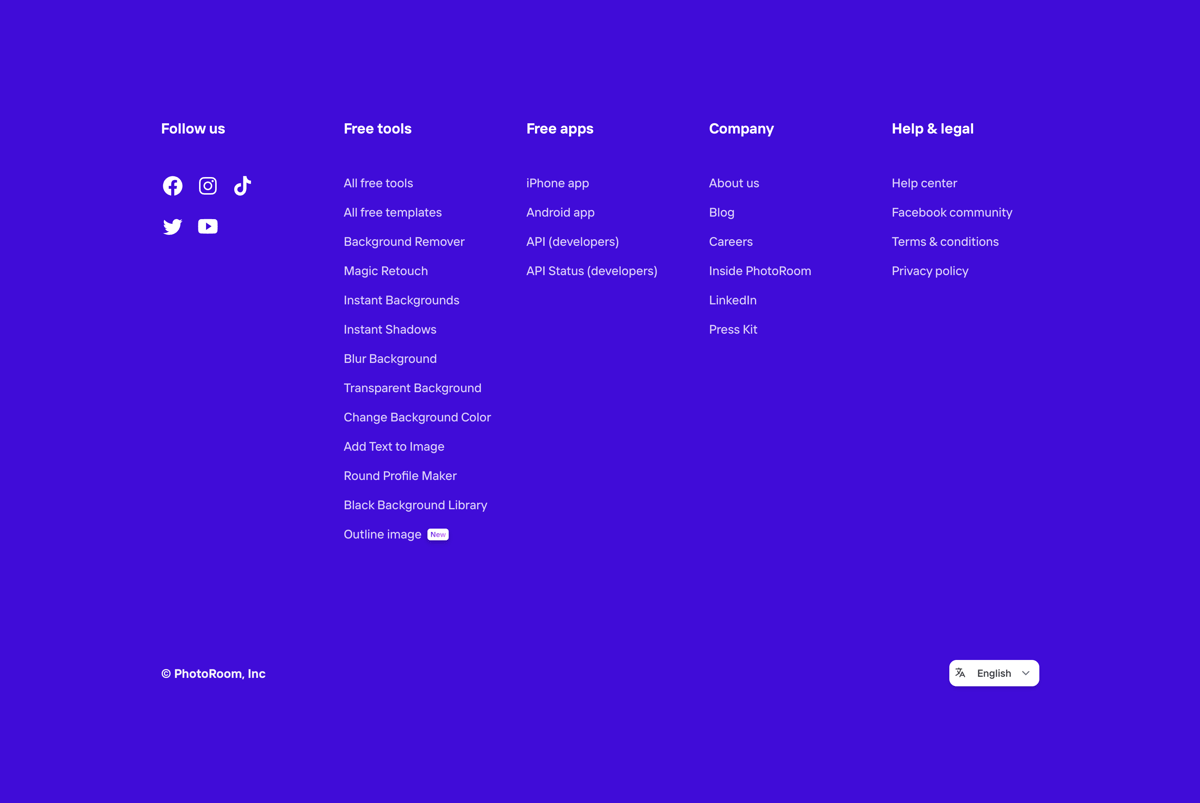The image size is (1200, 803).
Task: Download the iPhone app
Action: [557, 183]
